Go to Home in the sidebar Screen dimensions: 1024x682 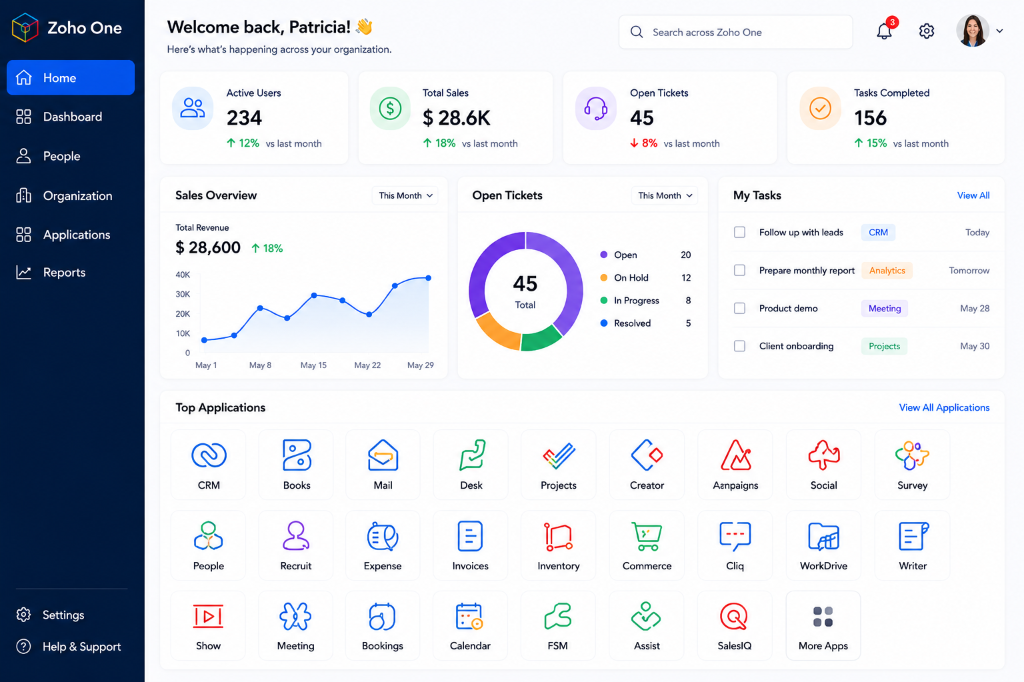pyautogui.click(x=71, y=78)
